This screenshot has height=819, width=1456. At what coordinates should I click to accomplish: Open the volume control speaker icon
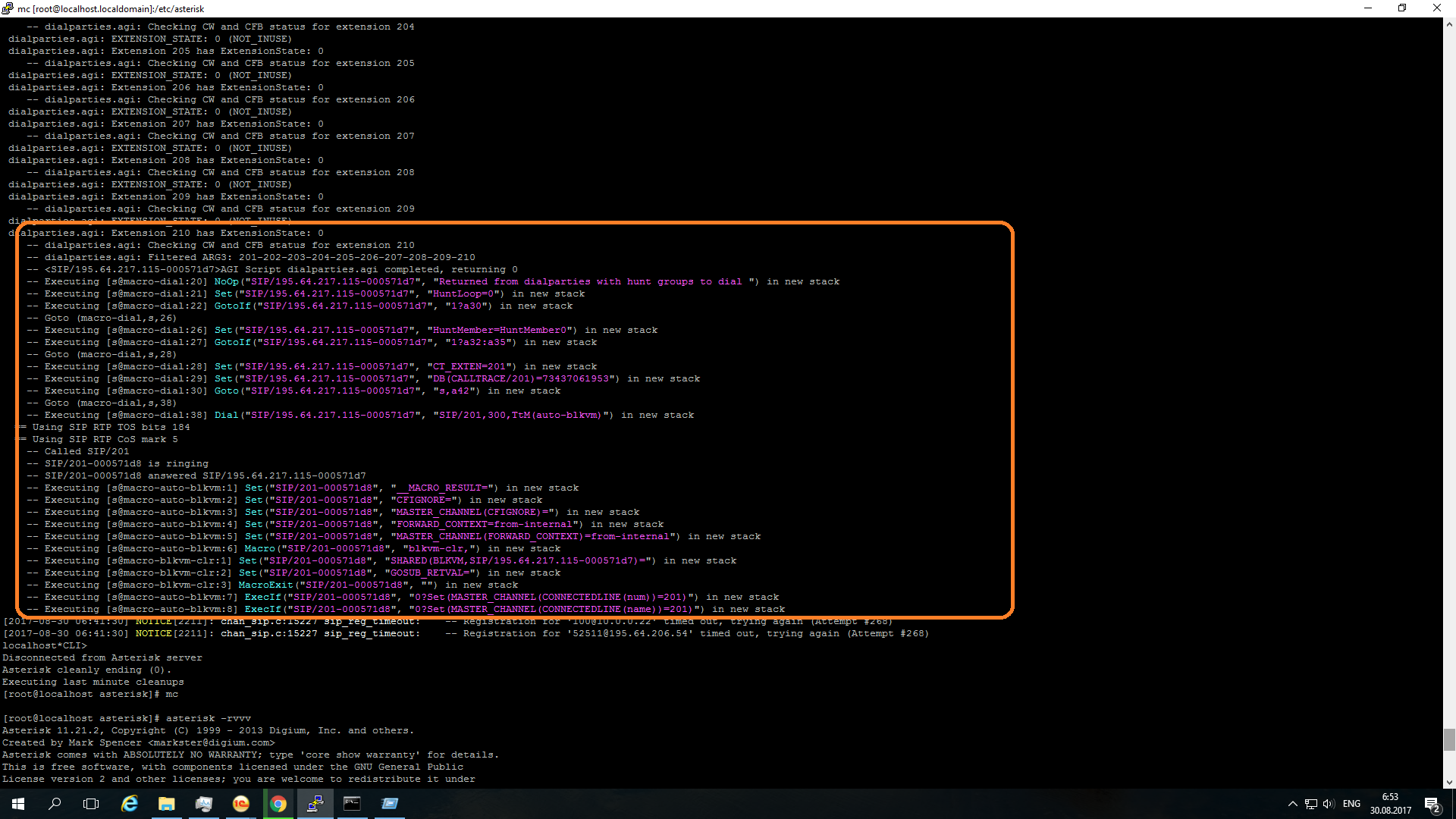tap(1328, 804)
